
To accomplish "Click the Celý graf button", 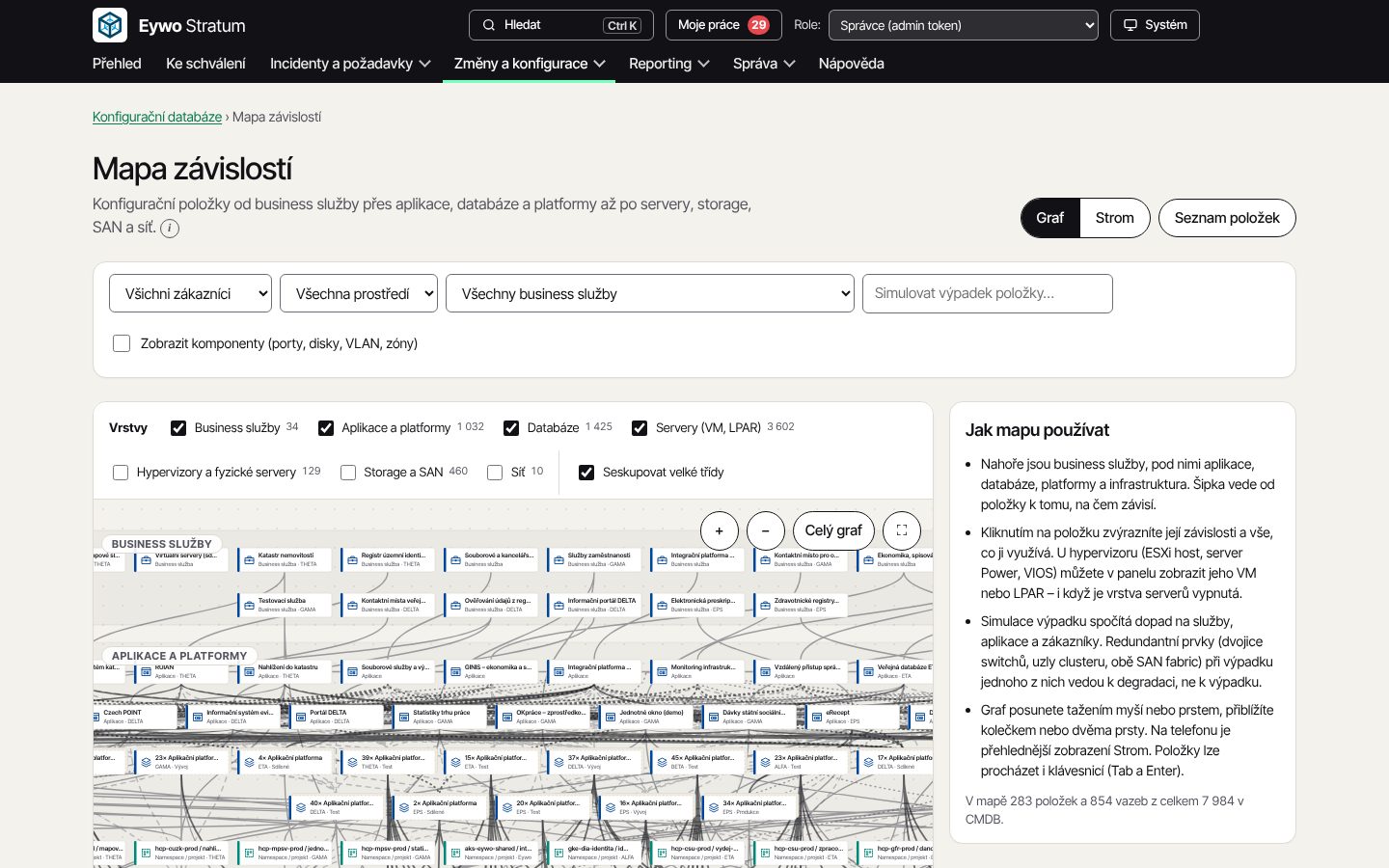I will tap(833, 530).
